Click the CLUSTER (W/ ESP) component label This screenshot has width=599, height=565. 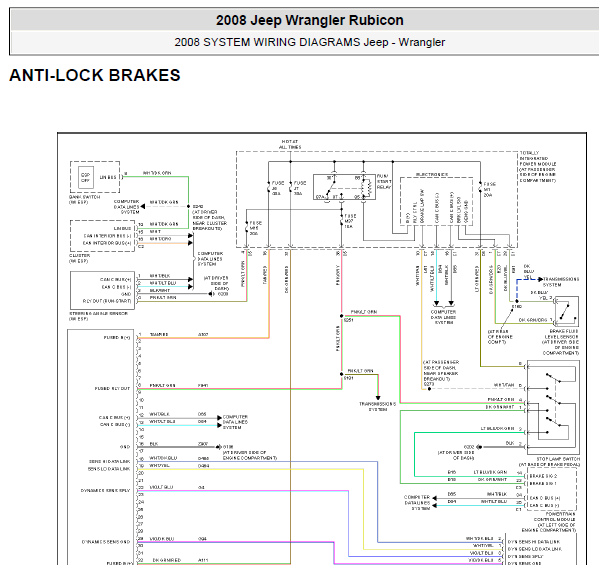pyautogui.click(x=79, y=258)
